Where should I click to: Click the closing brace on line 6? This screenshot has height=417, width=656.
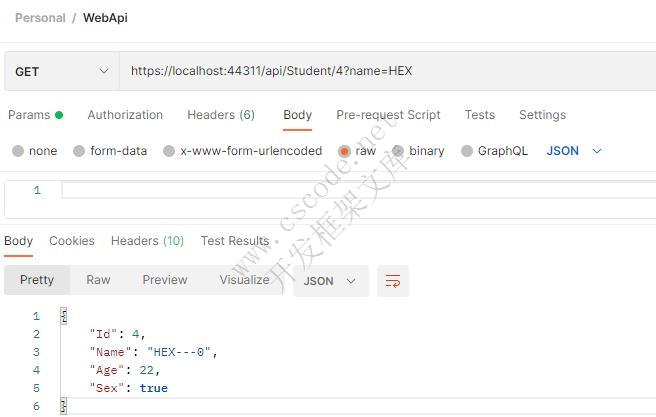pos(64,406)
